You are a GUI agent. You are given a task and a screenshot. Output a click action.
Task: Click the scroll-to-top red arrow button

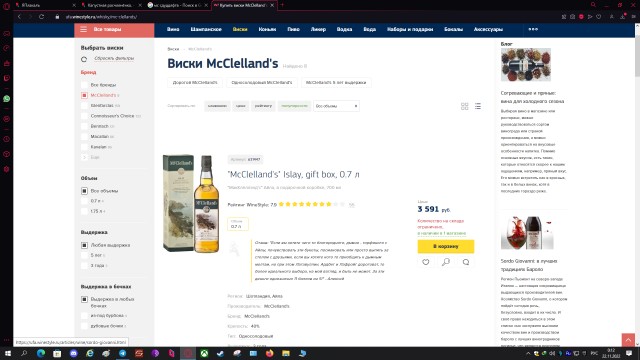pos(628,340)
